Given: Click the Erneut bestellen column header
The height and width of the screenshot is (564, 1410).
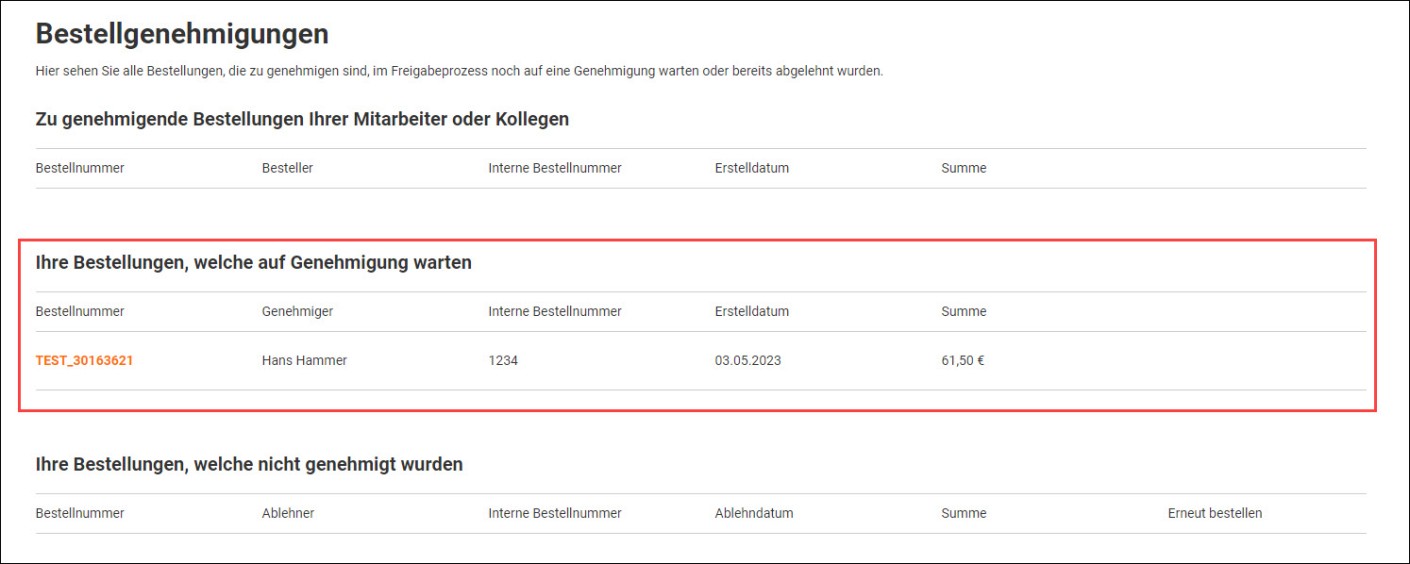Looking at the screenshot, I should click(1214, 513).
